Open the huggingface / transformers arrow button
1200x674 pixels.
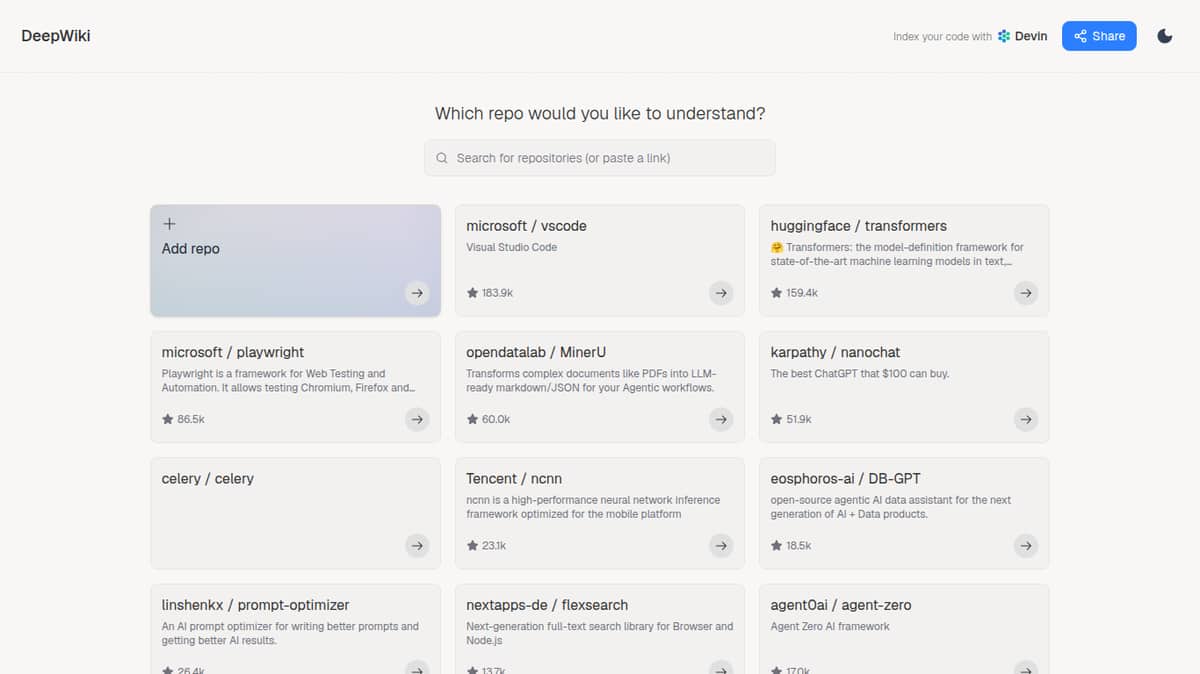[1026, 293]
